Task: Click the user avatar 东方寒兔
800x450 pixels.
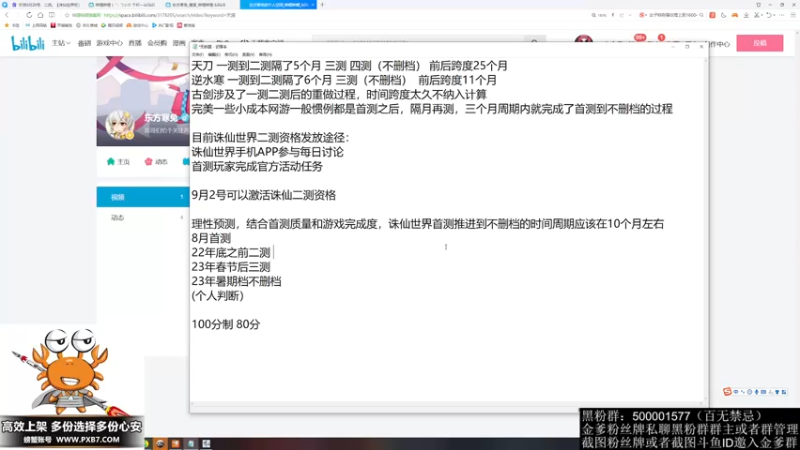Action: (119, 124)
